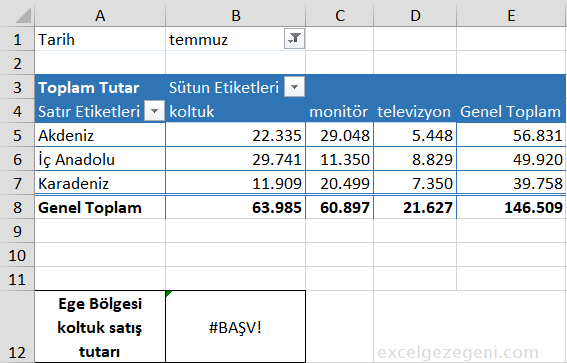This screenshot has height=363, width=567.
Task: Select row 8 header
Action: 17,207
